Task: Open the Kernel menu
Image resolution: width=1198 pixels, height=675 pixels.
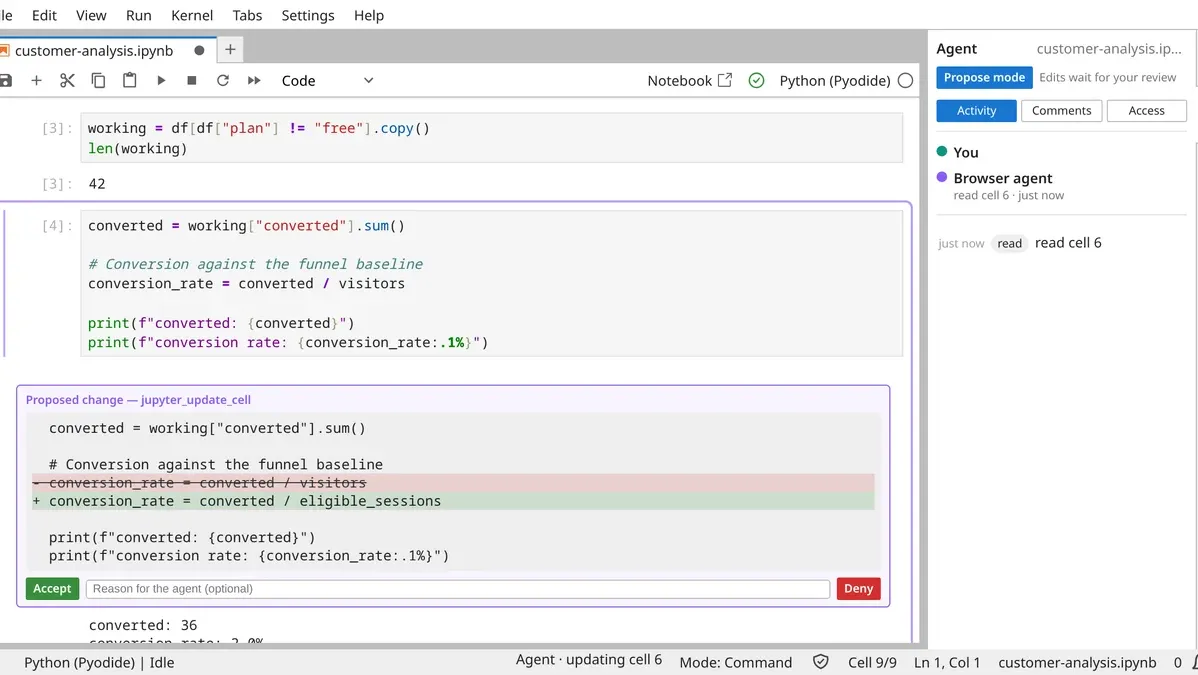Action: pyautogui.click(x=192, y=15)
